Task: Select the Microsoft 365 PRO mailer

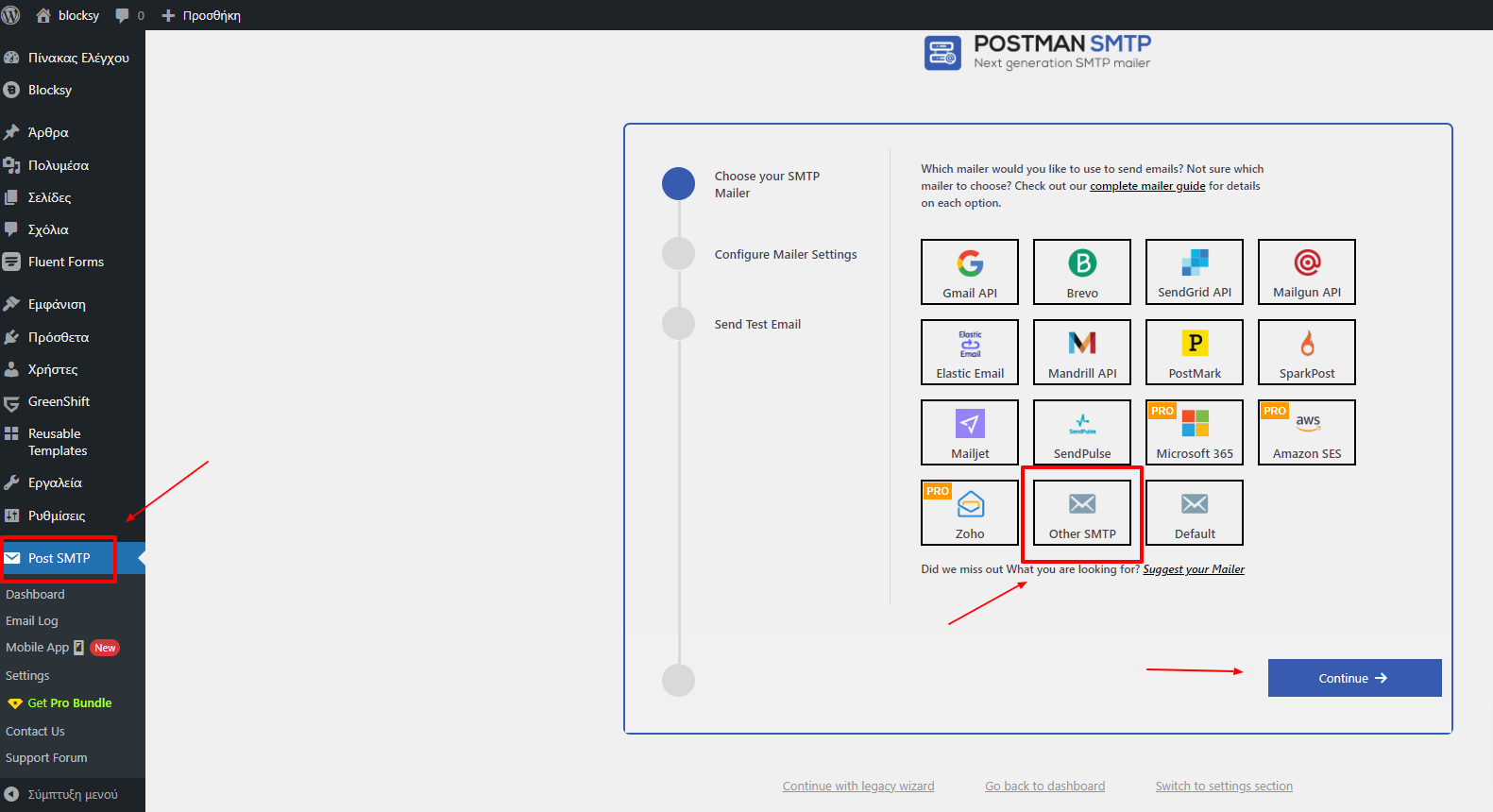Action: [1195, 432]
